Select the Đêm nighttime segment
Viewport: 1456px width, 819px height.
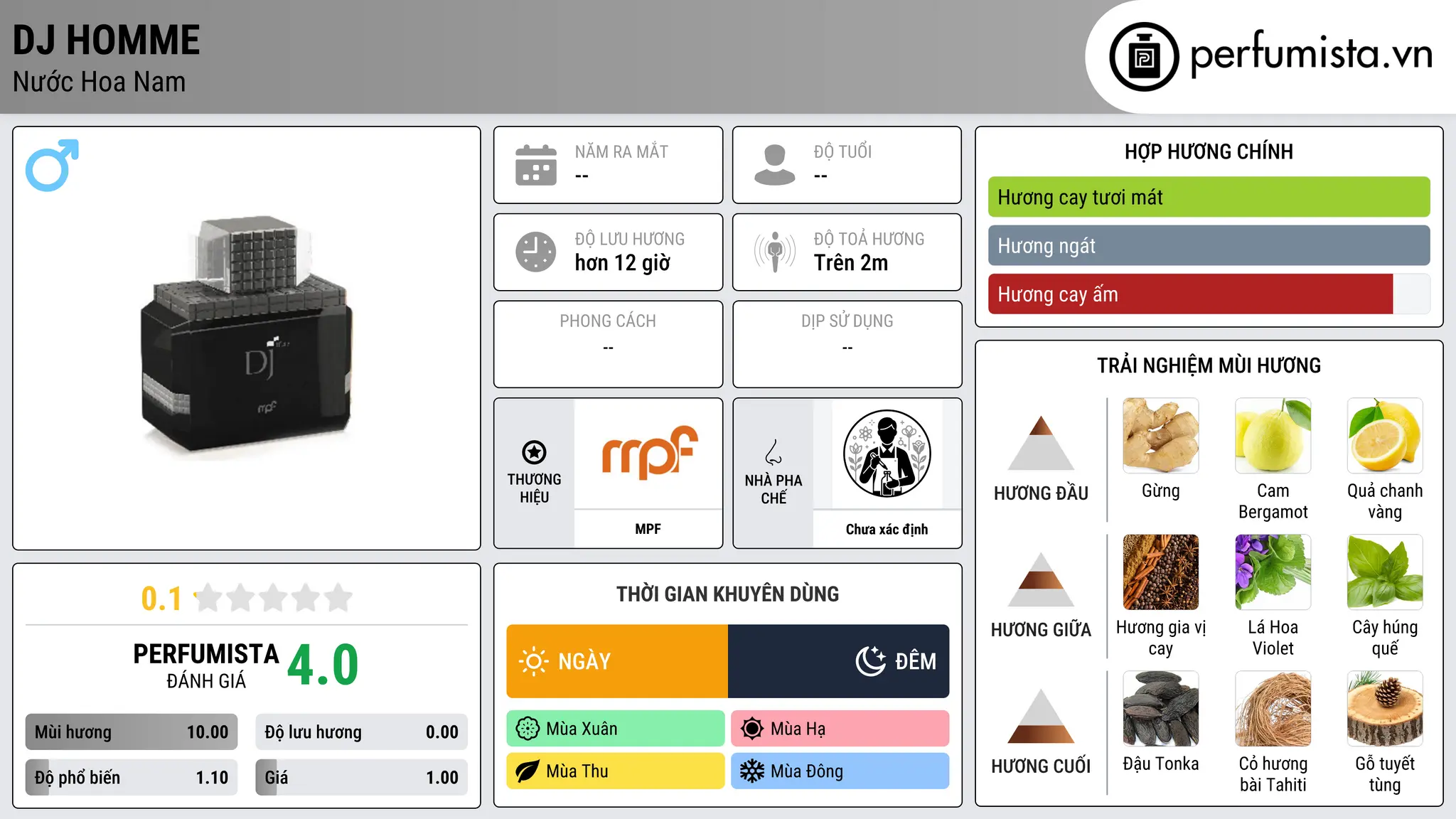pyautogui.click(x=839, y=661)
